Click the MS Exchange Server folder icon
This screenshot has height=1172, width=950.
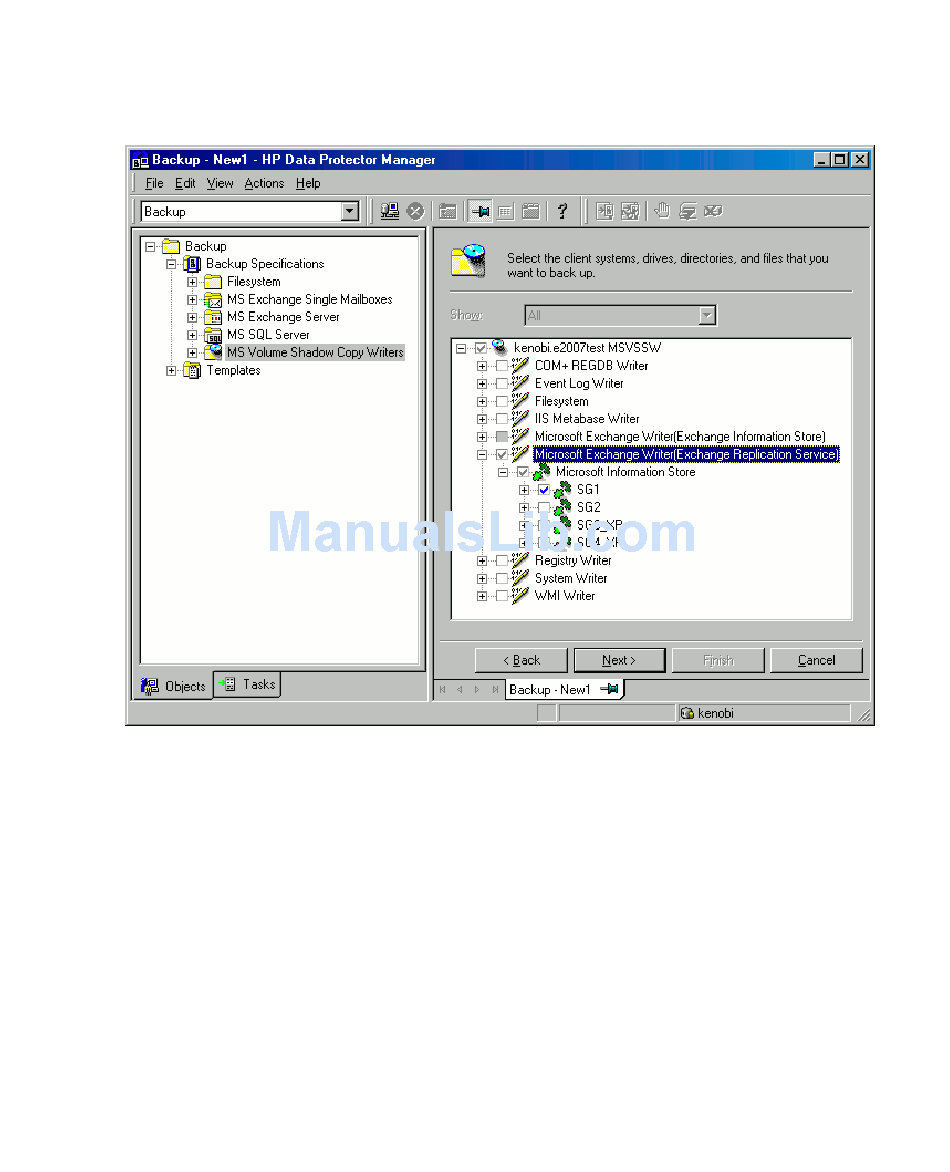click(213, 317)
